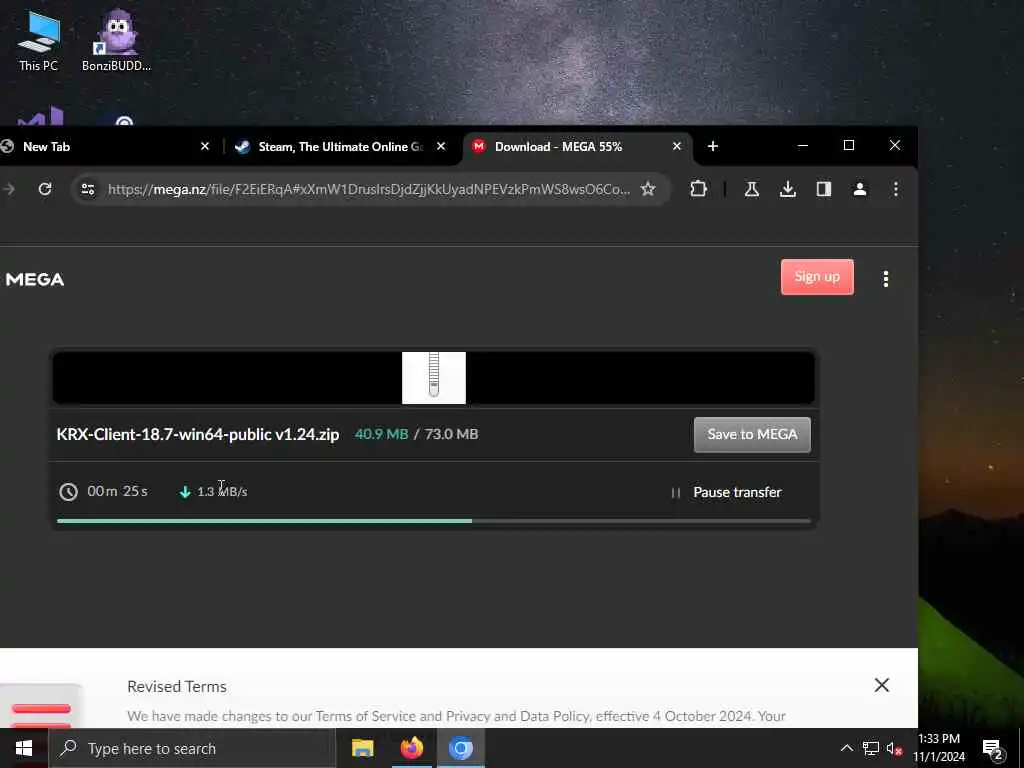Open Chromium from the taskbar
1024x768 pixels.
460,748
